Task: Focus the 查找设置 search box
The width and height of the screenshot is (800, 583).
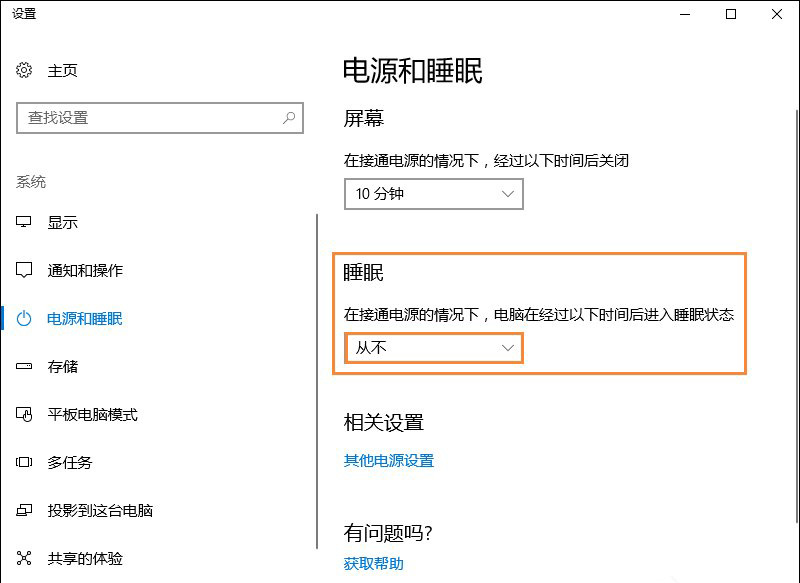Action: coord(150,117)
